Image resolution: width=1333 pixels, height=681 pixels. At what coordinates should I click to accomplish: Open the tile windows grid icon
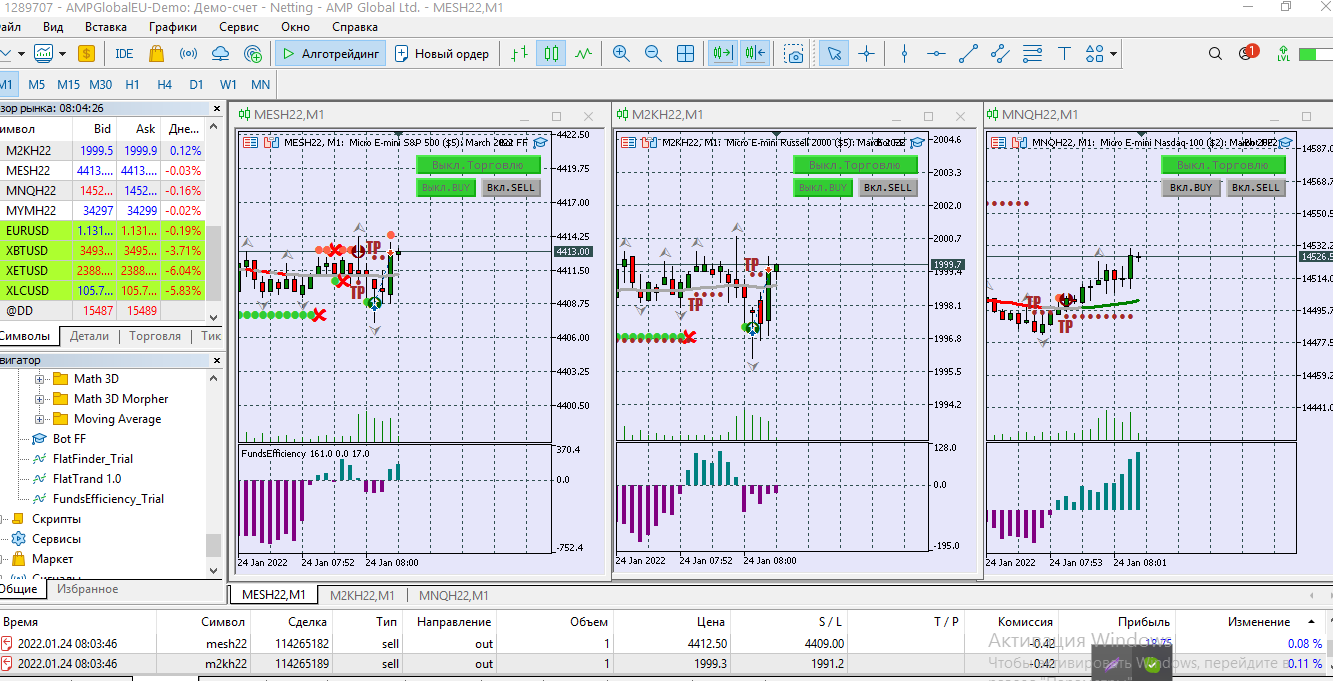pos(685,54)
